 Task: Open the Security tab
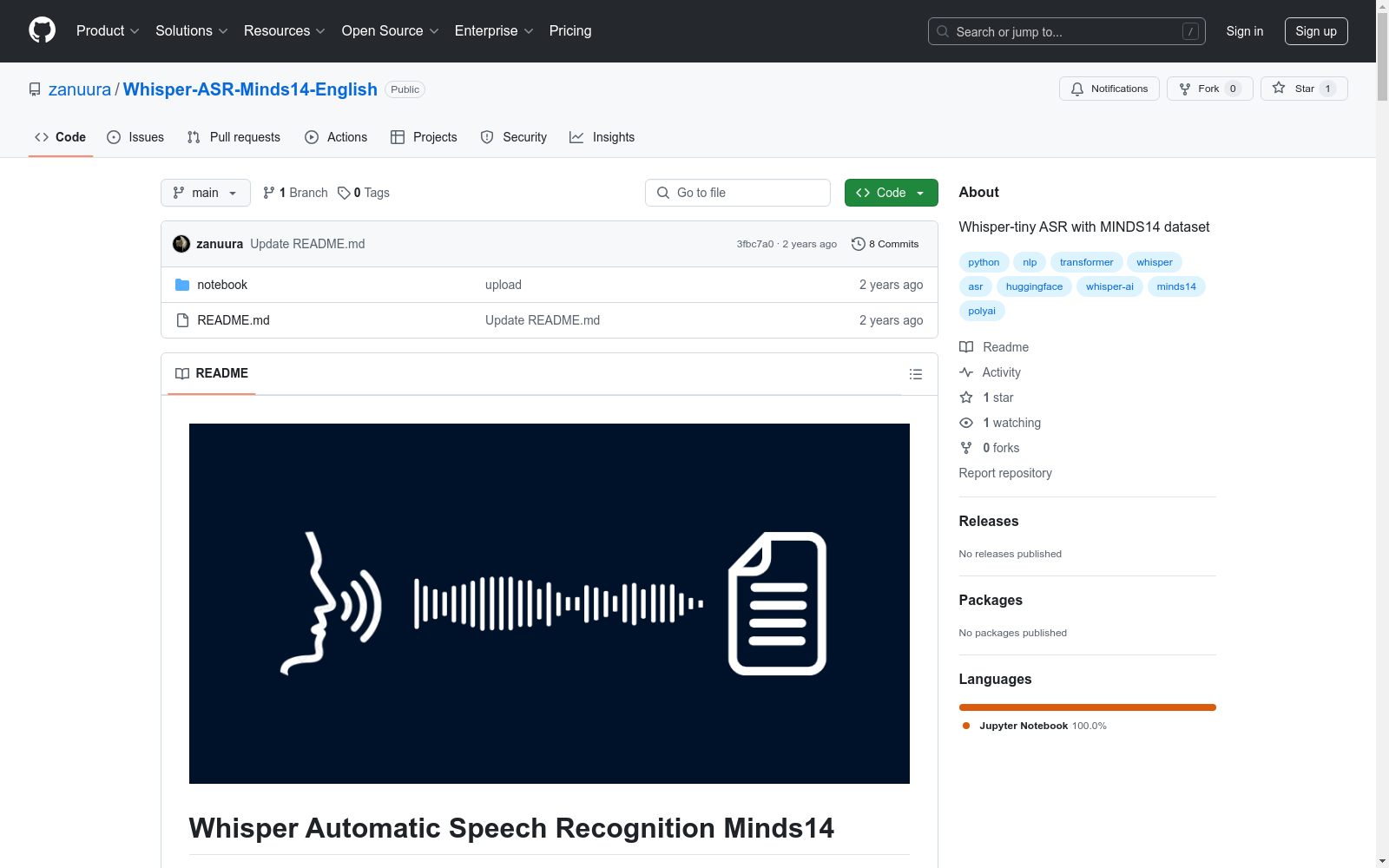coord(514,137)
